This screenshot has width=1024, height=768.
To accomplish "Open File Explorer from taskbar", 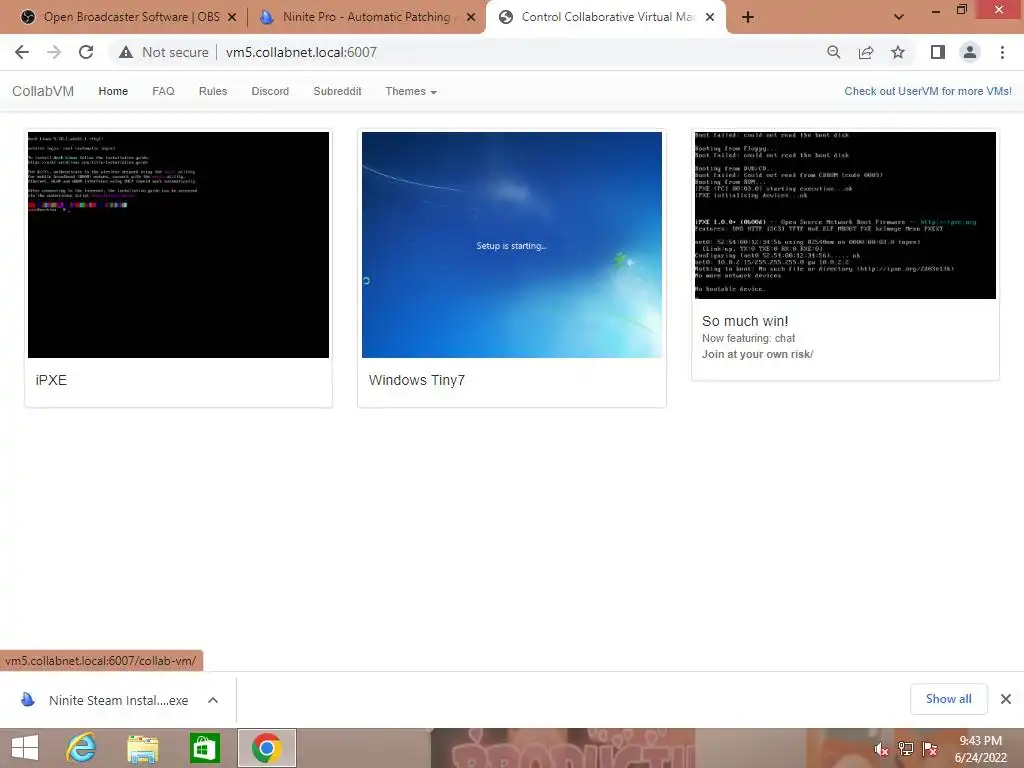I will pos(142,748).
